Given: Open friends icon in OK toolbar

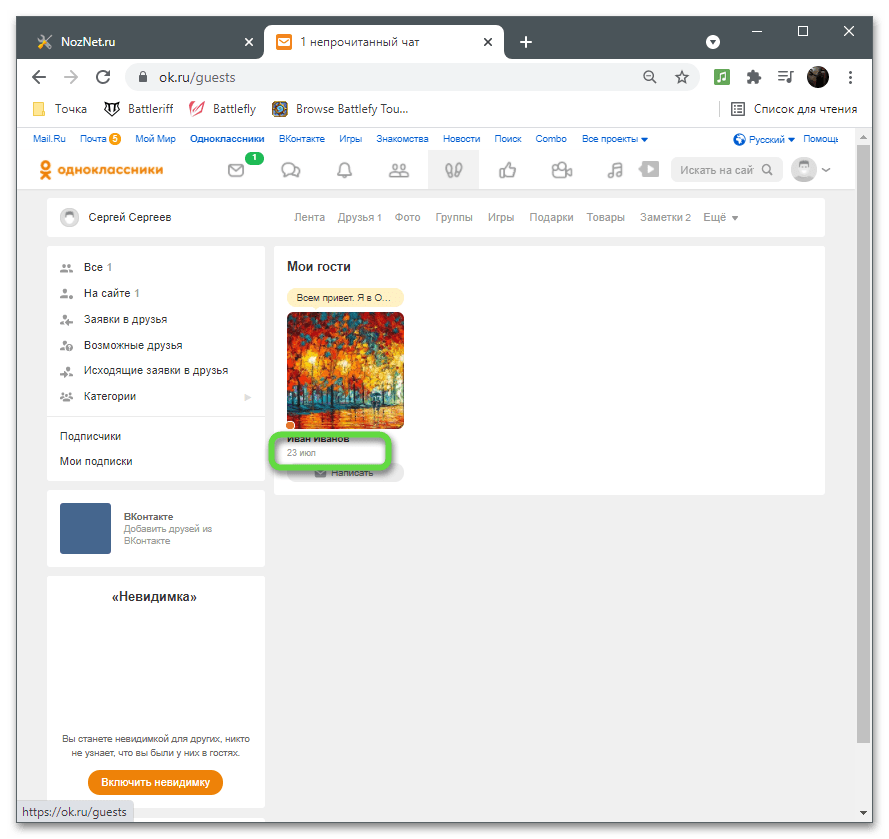Looking at the screenshot, I should 399,170.
